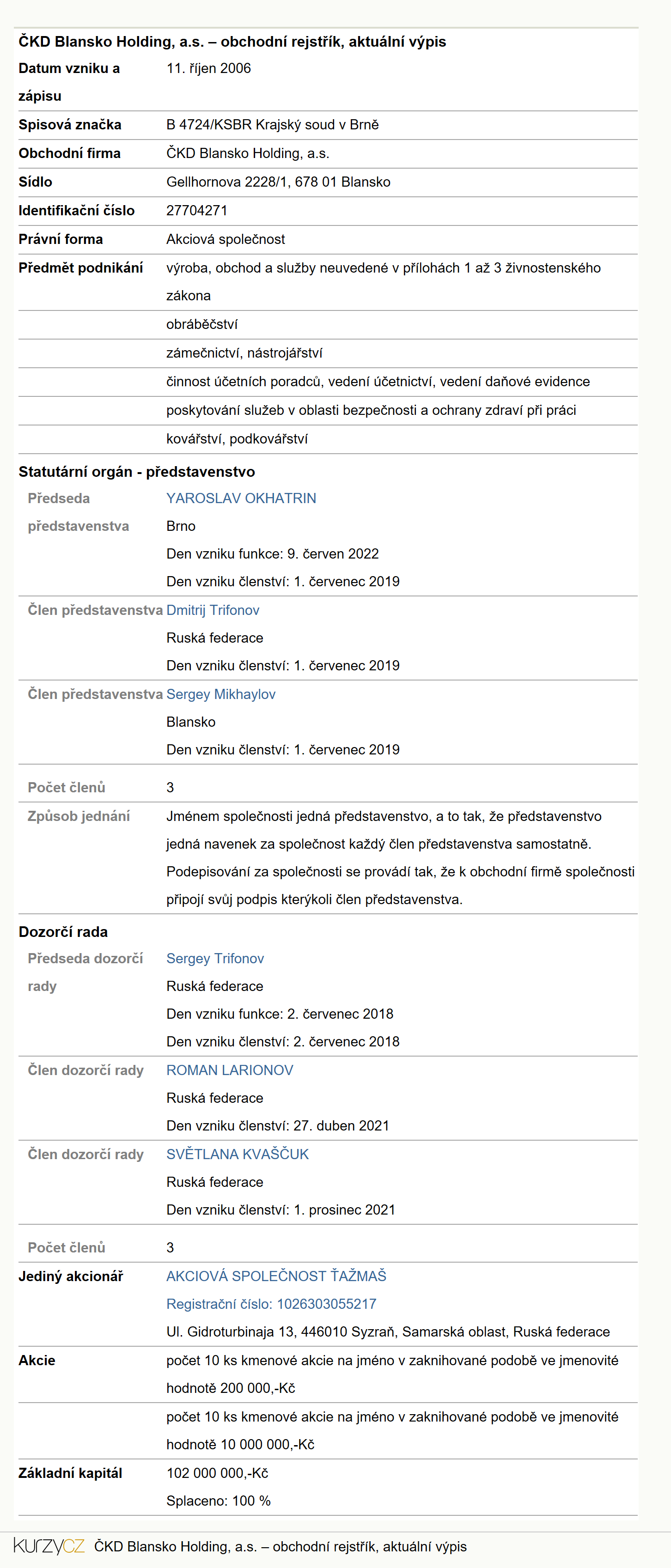Open SVĚTLANA KVAŠČUK link
The width and height of the screenshot is (671, 1568).
(x=238, y=1154)
